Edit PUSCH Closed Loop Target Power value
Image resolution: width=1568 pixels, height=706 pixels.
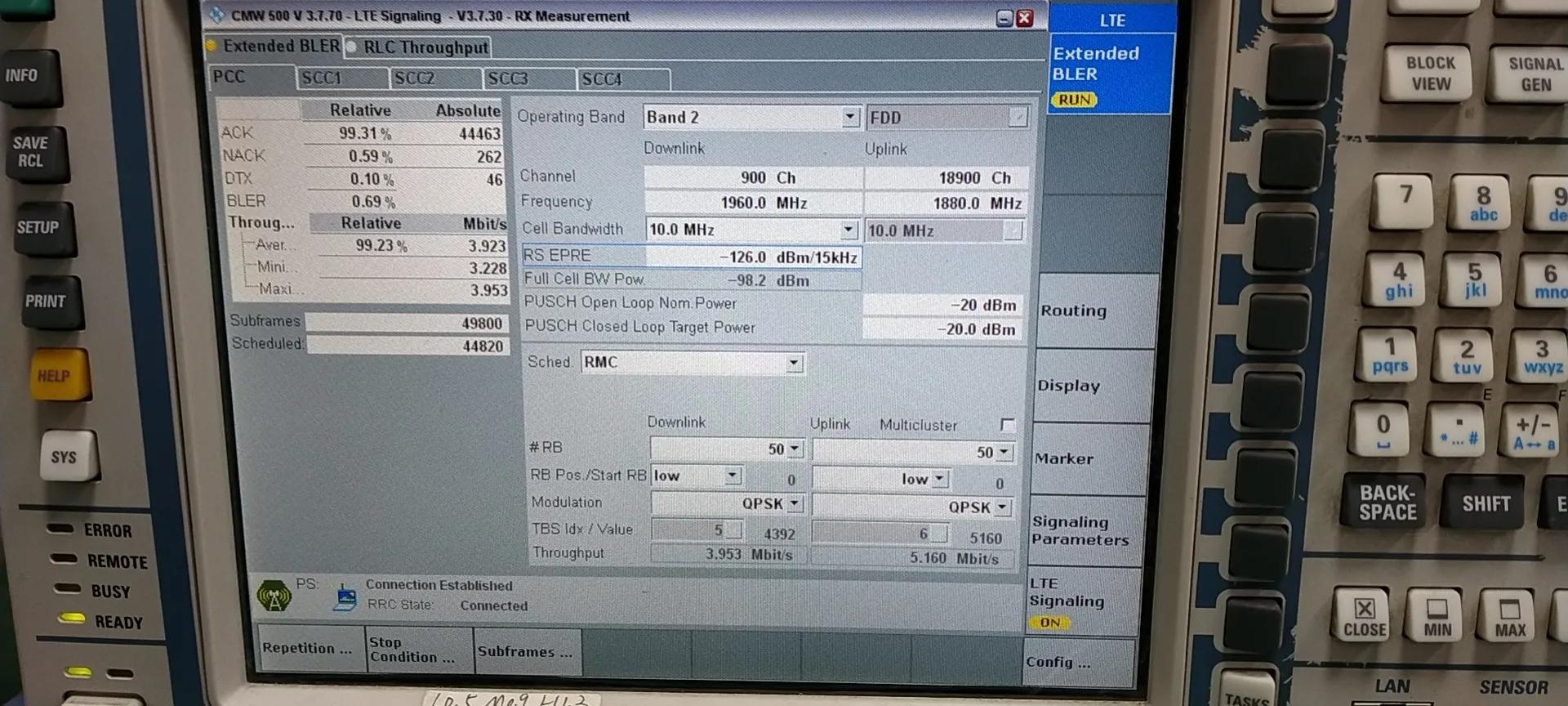pyautogui.click(x=942, y=329)
